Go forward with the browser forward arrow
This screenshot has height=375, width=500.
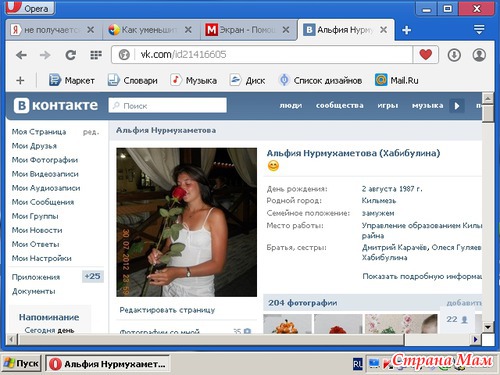point(45,55)
